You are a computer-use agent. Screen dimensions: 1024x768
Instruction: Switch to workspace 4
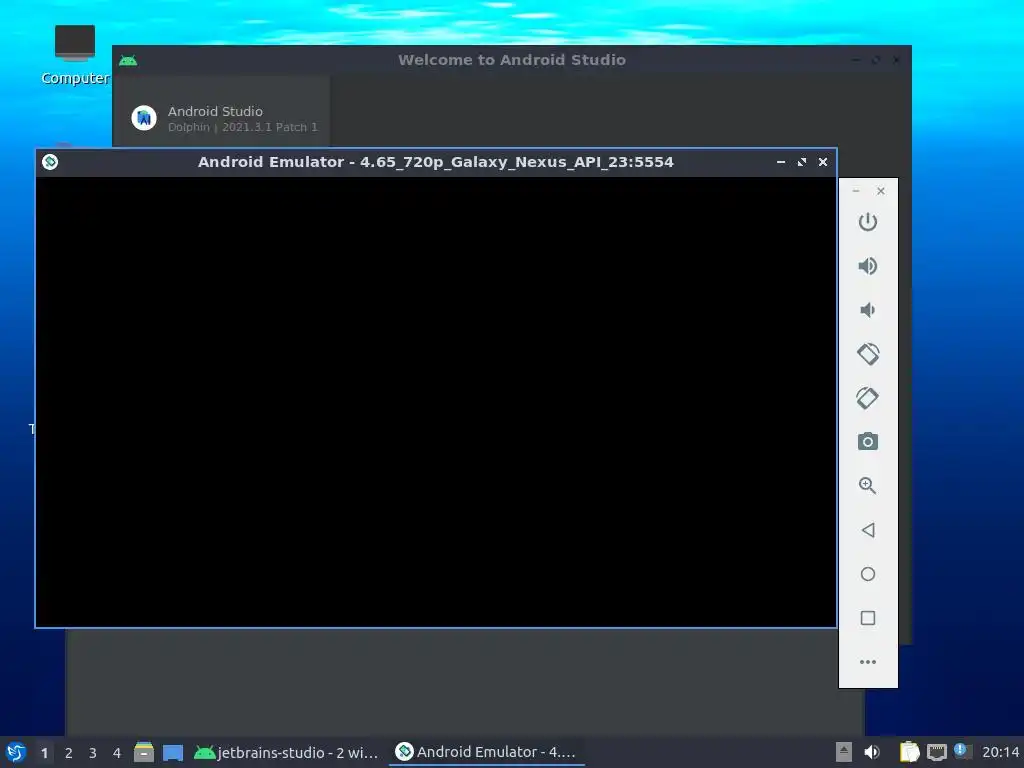tap(117, 753)
